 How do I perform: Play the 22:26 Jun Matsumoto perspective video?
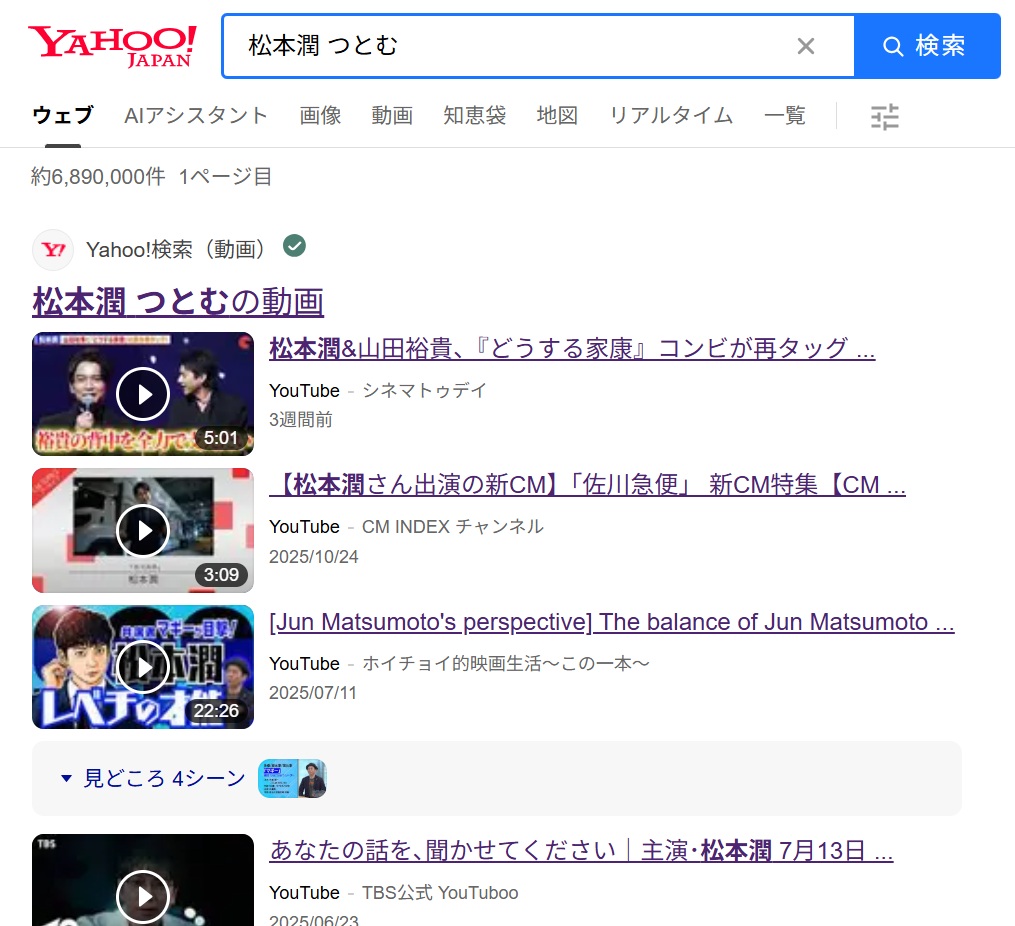[x=143, y=667]
